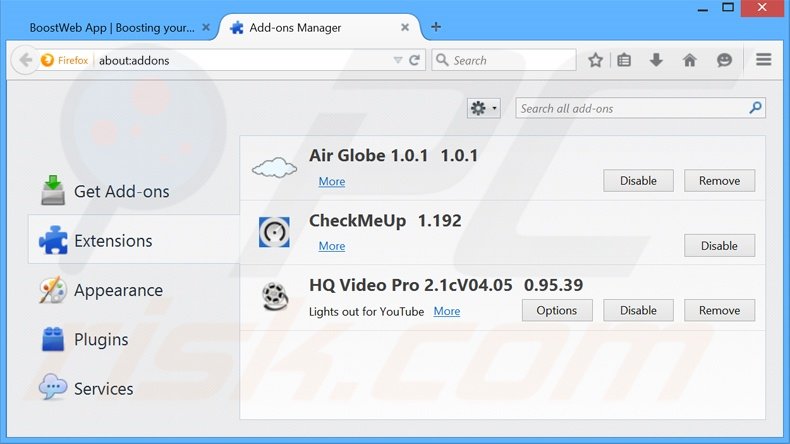The width and height of the screenshot is (790, 444).
Task: Click the reload page icon
Action: (x=415, y=60)
